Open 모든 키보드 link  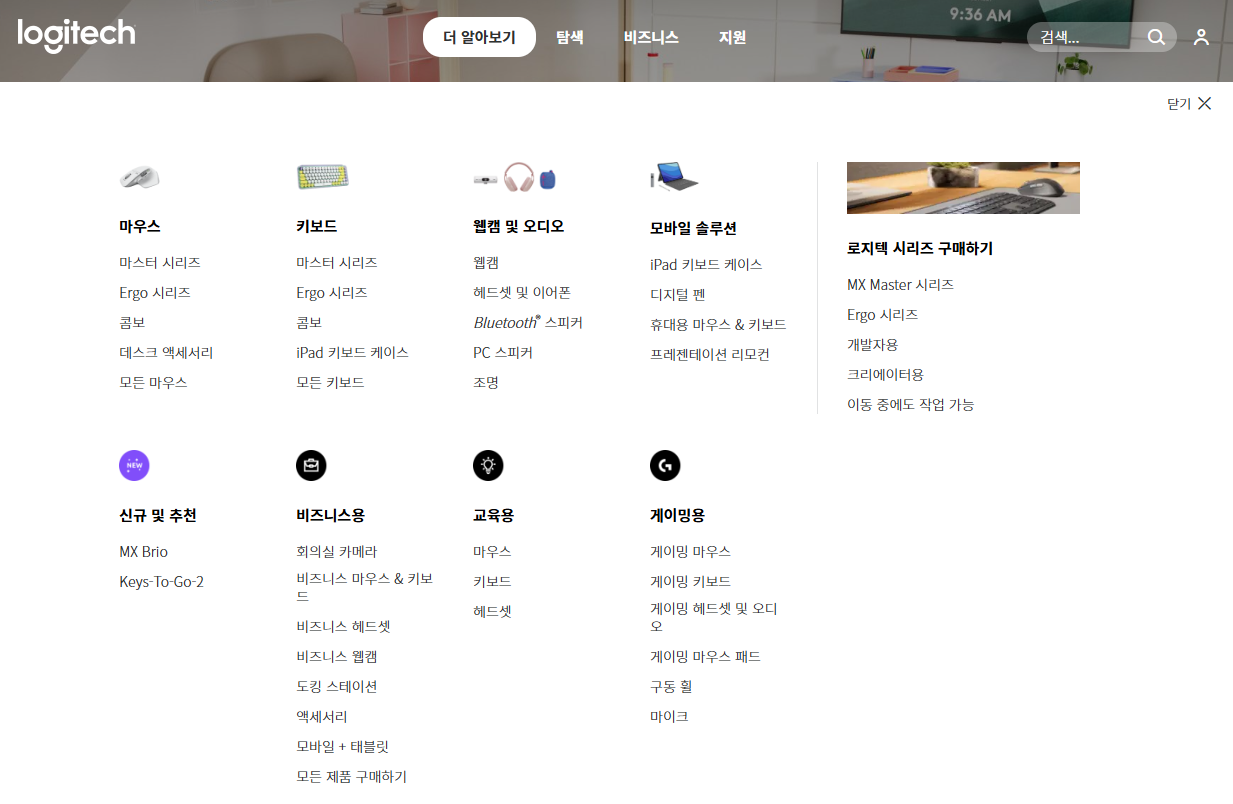[x=330, y=382]
